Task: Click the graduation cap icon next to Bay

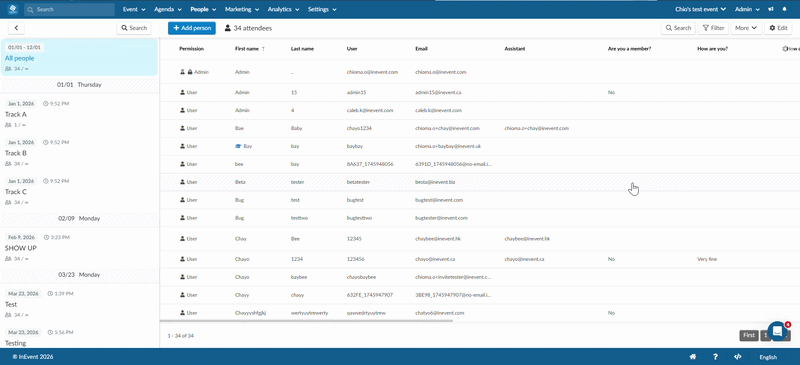Action: pyautogui.click(x=238, y=146)
